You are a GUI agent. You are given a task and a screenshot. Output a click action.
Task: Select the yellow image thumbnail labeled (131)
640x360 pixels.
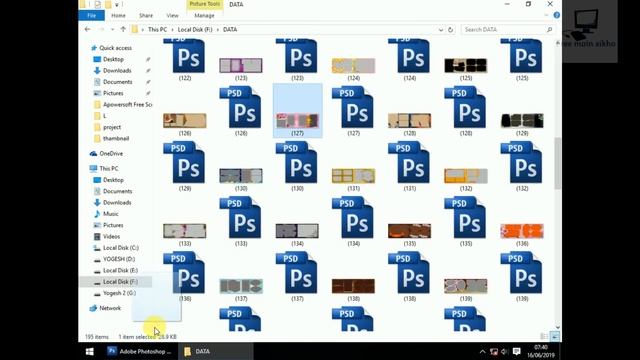point(353,176)
